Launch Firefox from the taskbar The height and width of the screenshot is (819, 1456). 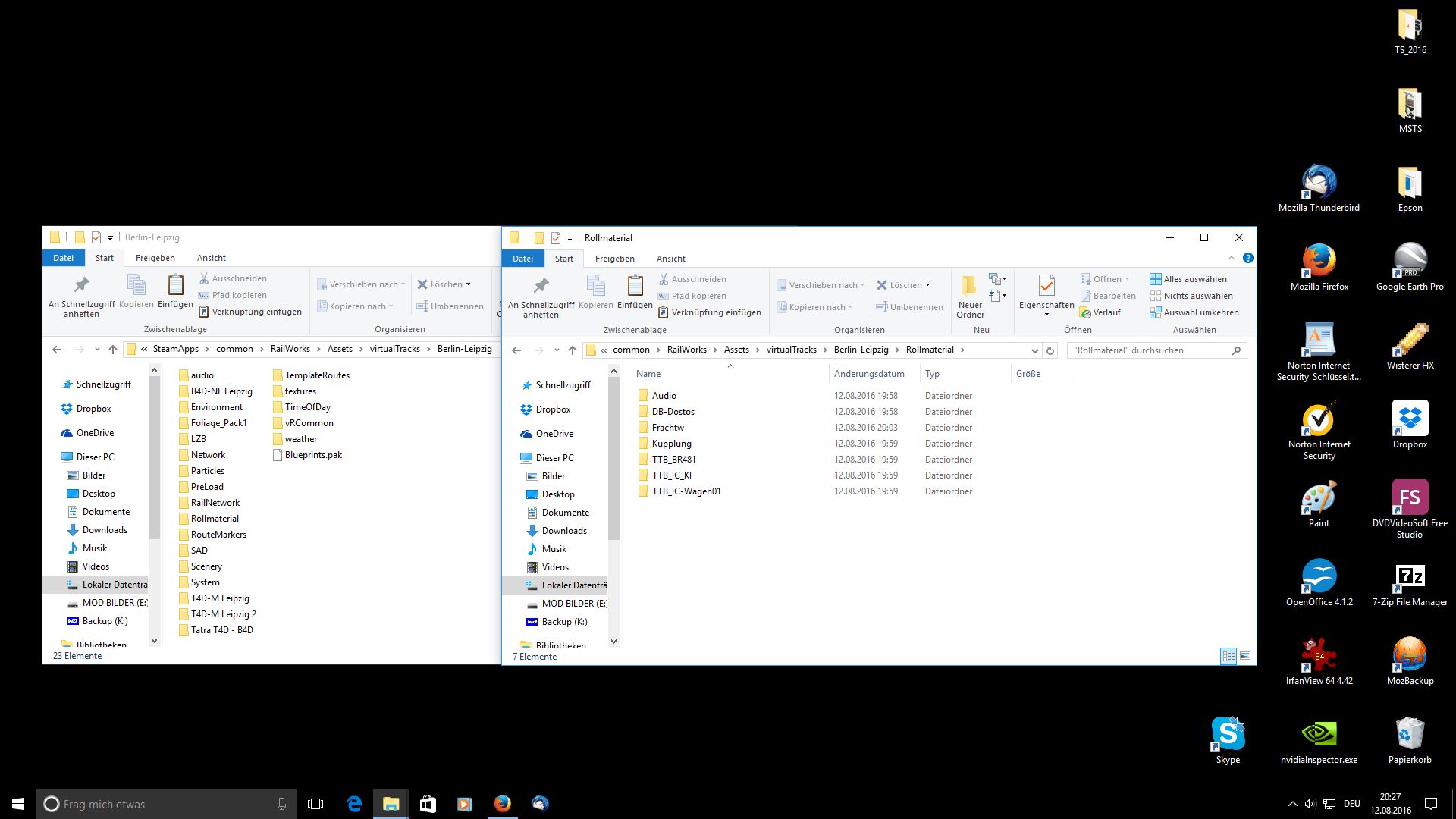tap(503, 804)
